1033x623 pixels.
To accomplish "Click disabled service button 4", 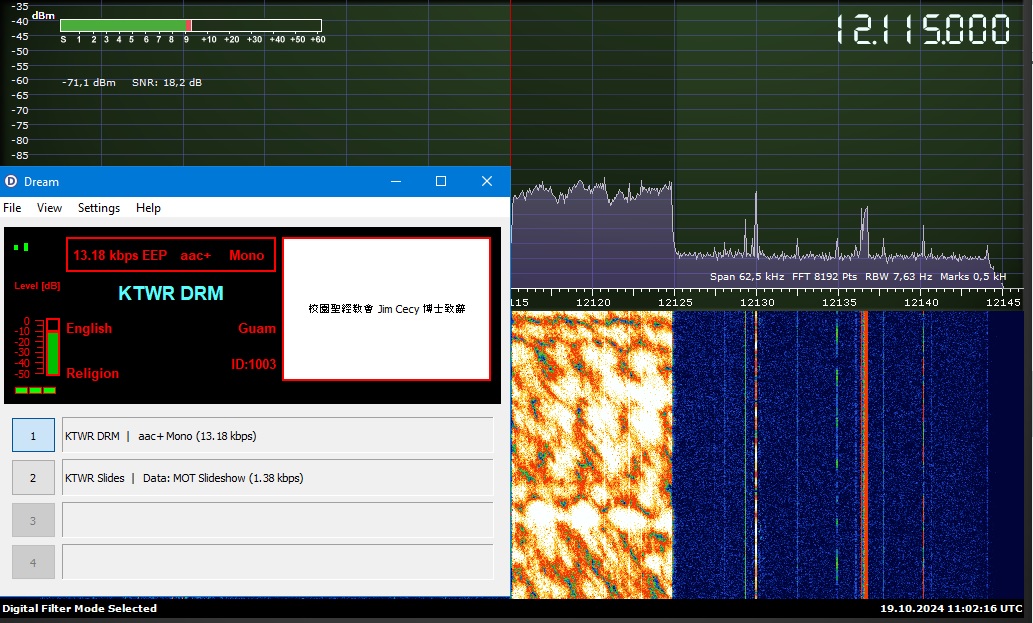I will (33, 562).
